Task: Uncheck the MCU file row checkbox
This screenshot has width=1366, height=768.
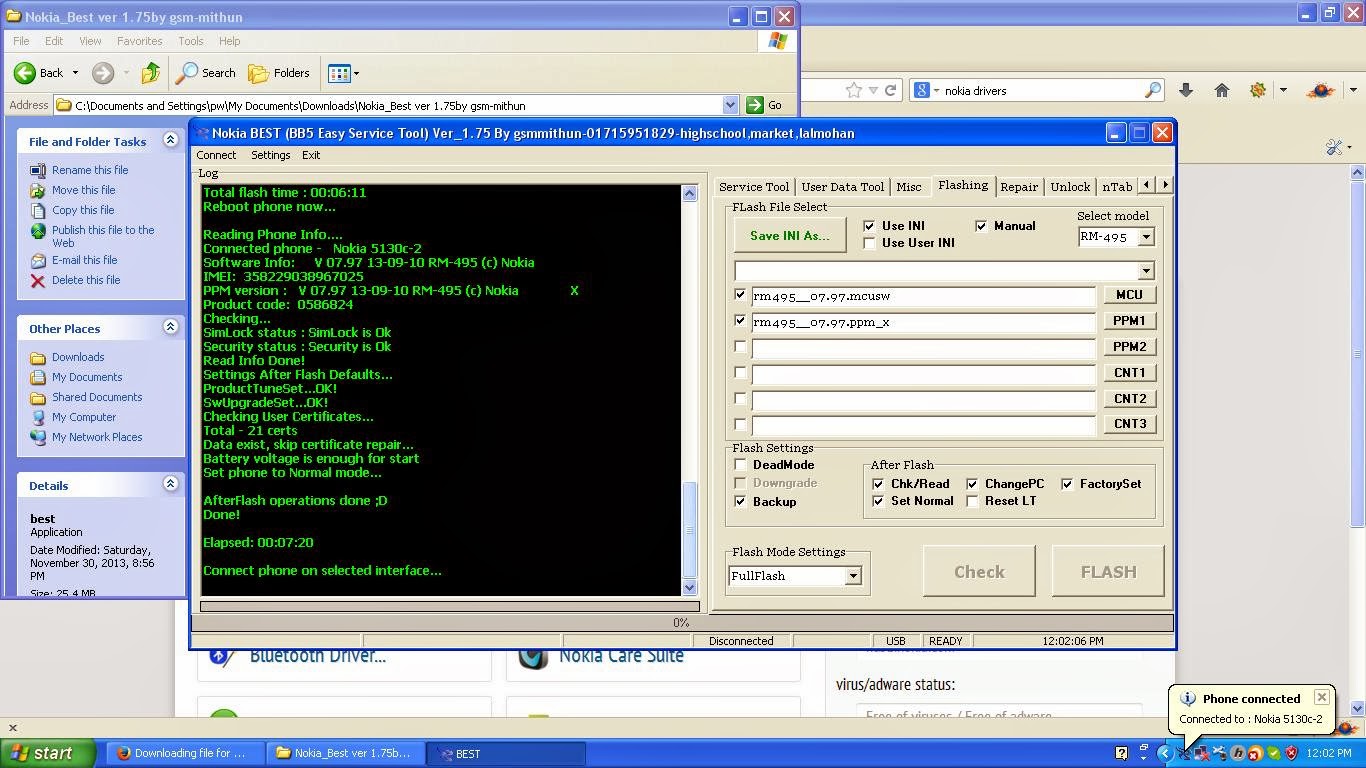Action: [740, 295]
